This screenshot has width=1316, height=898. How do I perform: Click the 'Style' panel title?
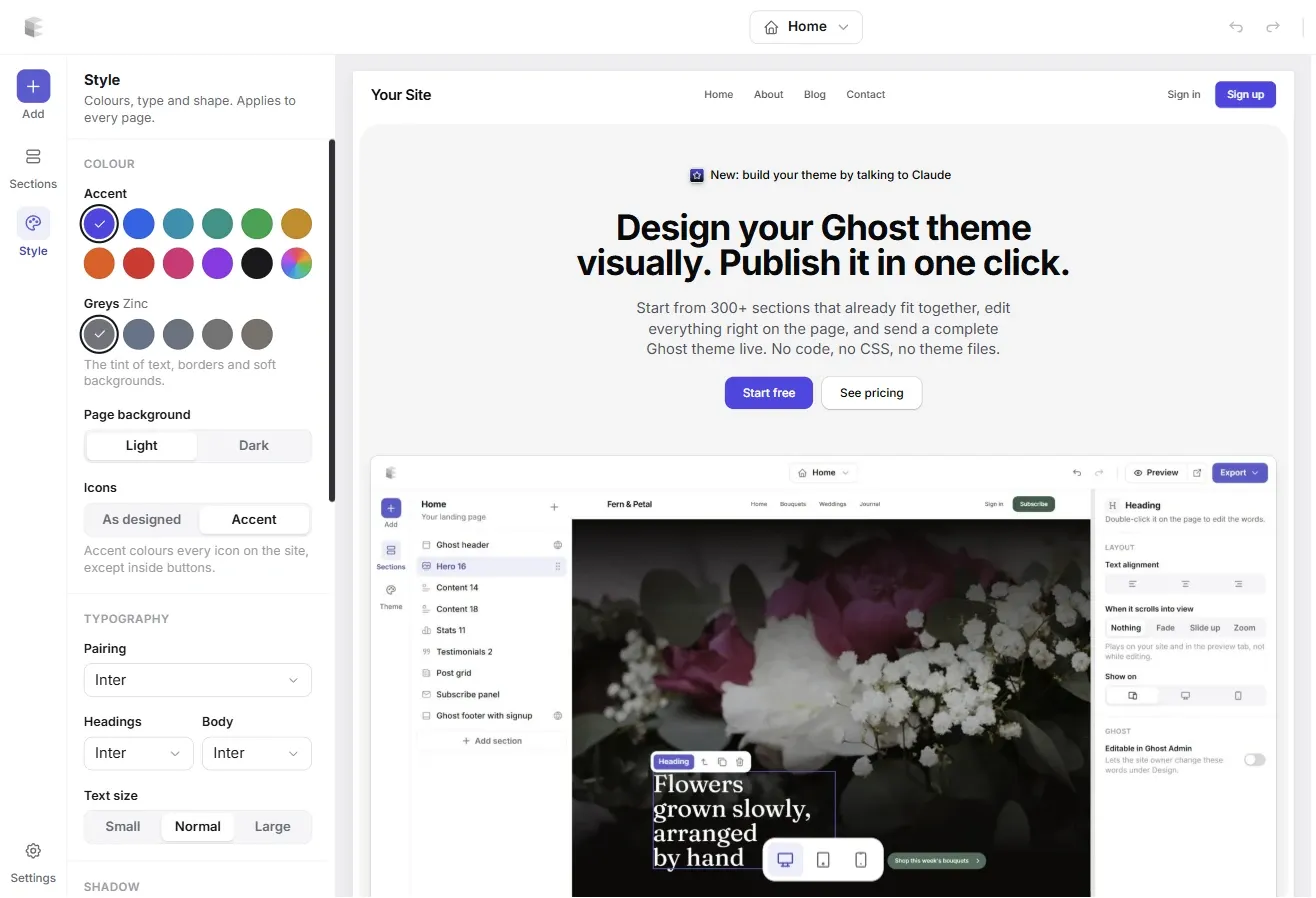(102, 80)
